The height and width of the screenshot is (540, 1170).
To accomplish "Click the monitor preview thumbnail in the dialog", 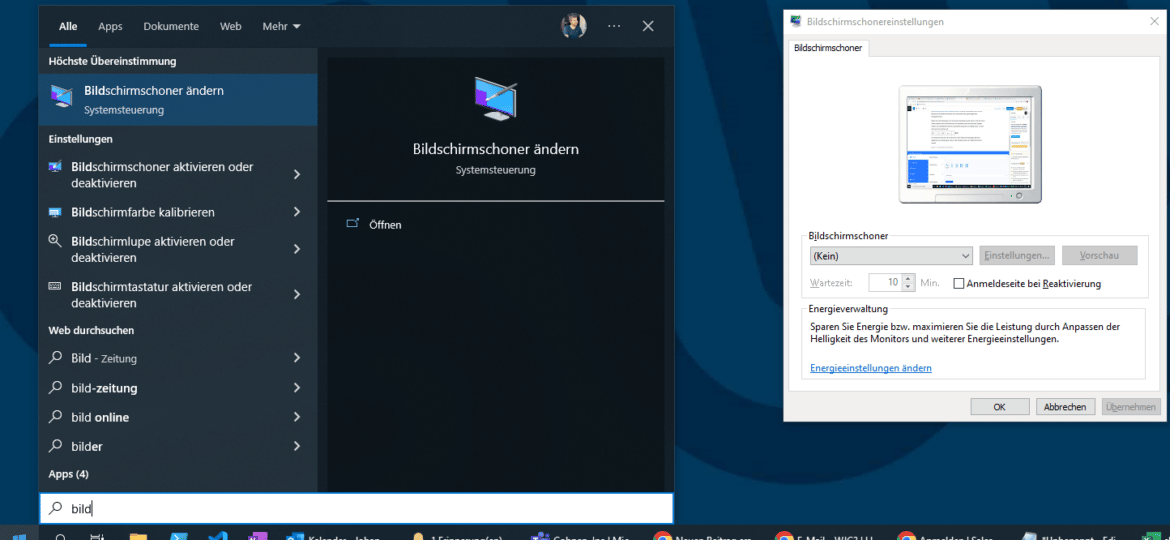I will (970, 143).
